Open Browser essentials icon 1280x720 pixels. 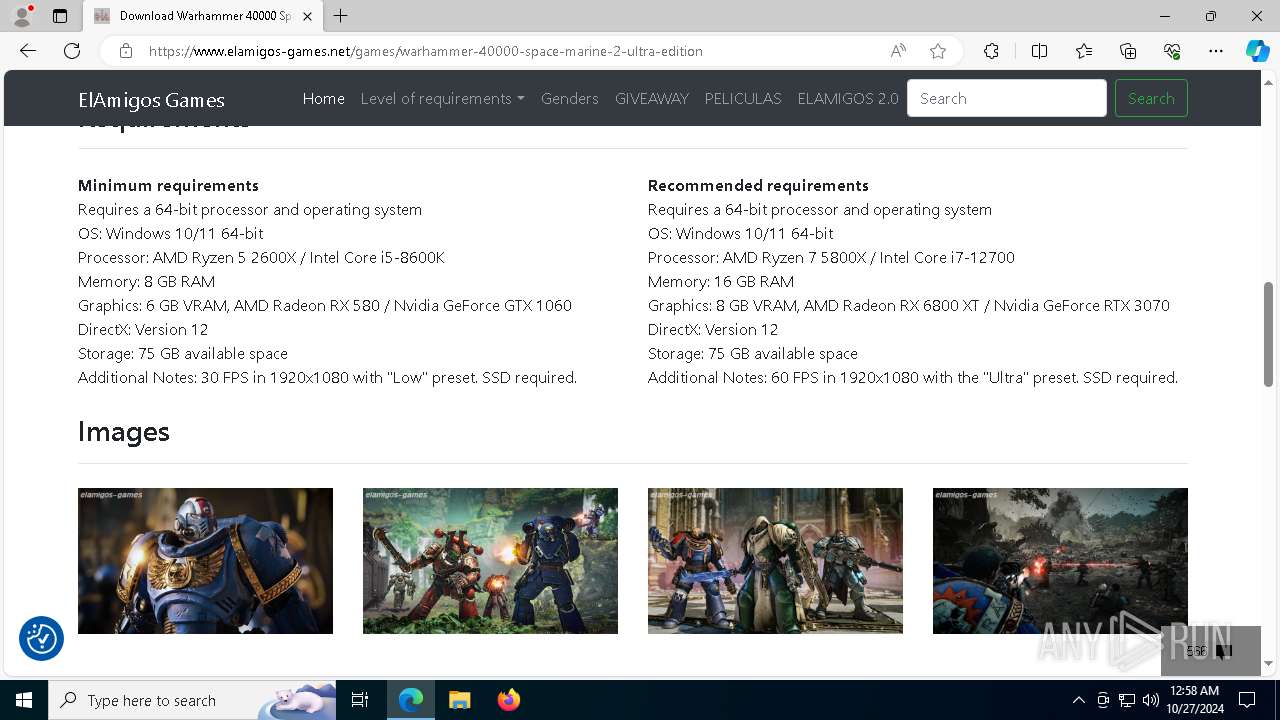click(1172, 51)
